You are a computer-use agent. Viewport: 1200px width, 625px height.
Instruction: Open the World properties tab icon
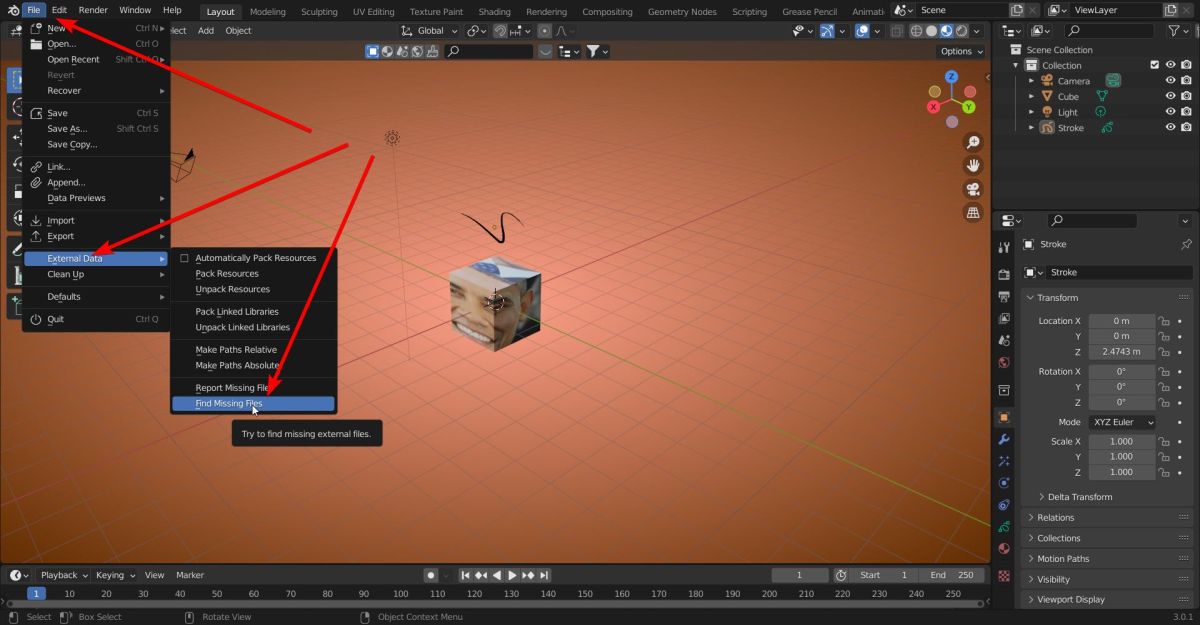click(x=1004, y=363)
